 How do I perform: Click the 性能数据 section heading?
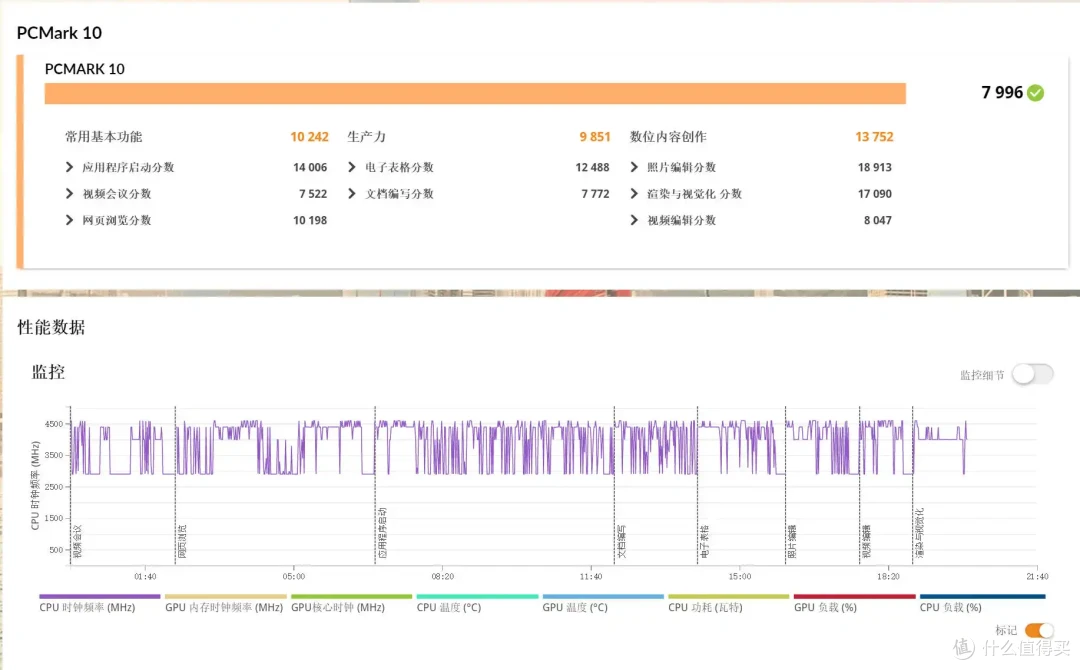pyautogui.click(x=51, y=327)
